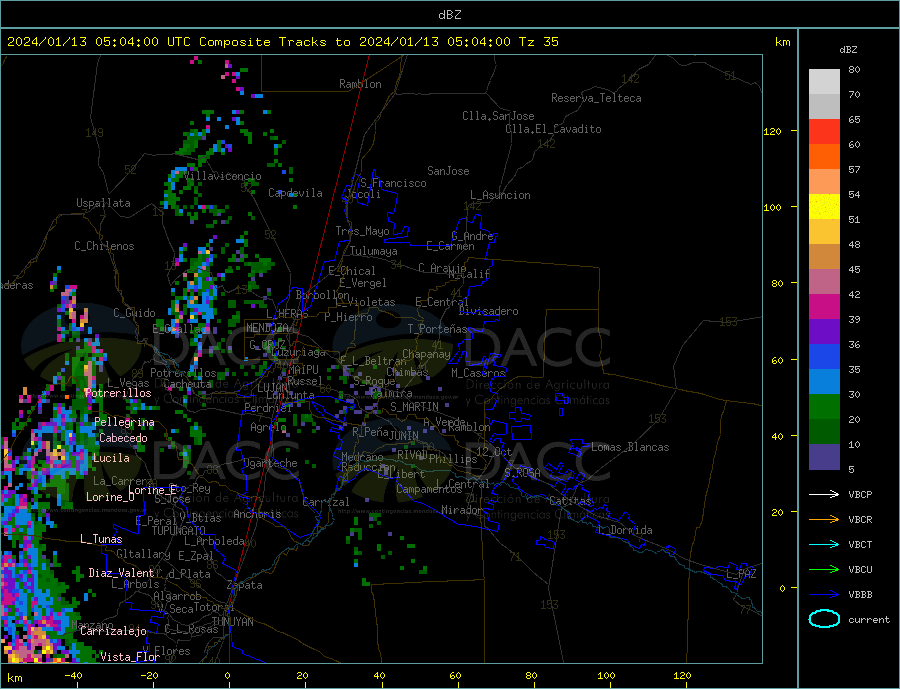Click the 'dBZ' title at the top center
The width and height of the screenshot is (900, 689).
click(449, 15)
